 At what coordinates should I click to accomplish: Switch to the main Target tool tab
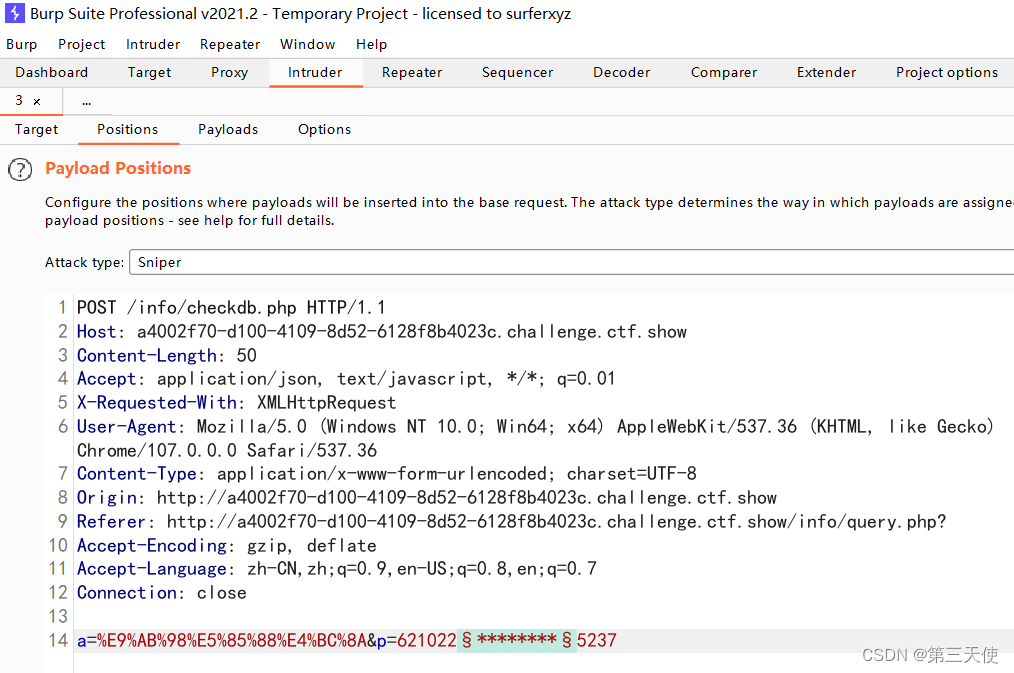tap(149, 72)
